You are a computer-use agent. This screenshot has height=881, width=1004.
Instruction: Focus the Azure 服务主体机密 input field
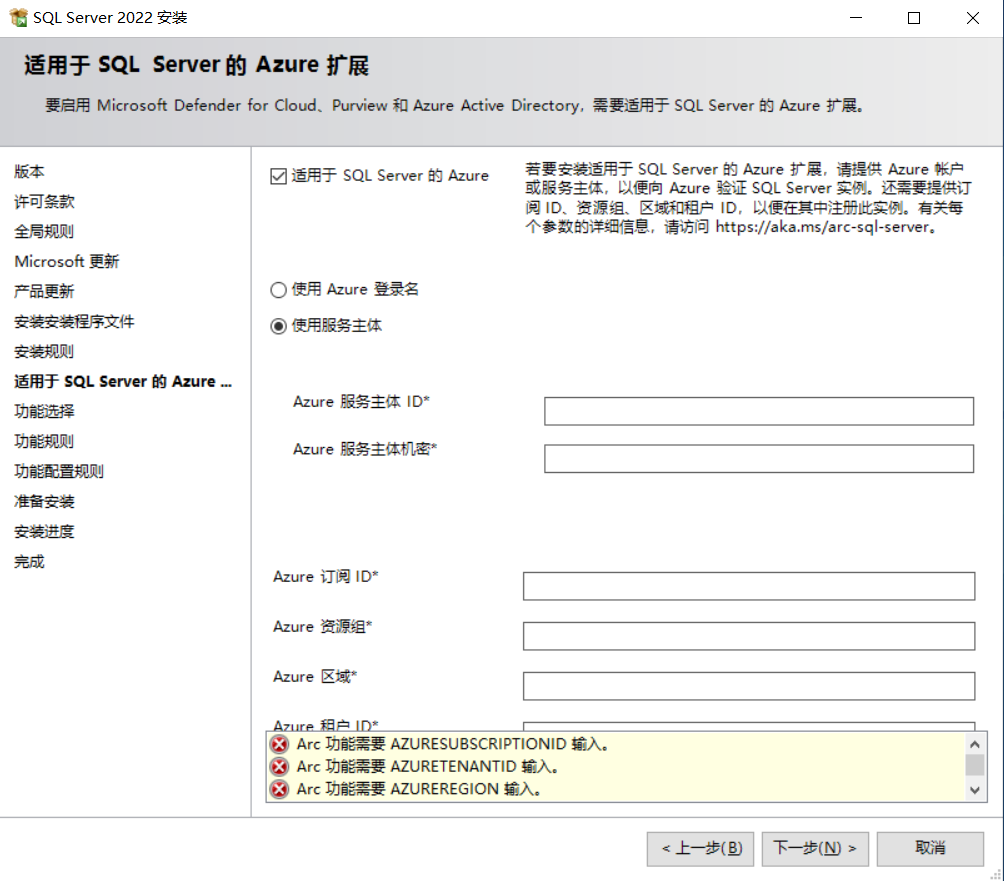click(759, 458)
